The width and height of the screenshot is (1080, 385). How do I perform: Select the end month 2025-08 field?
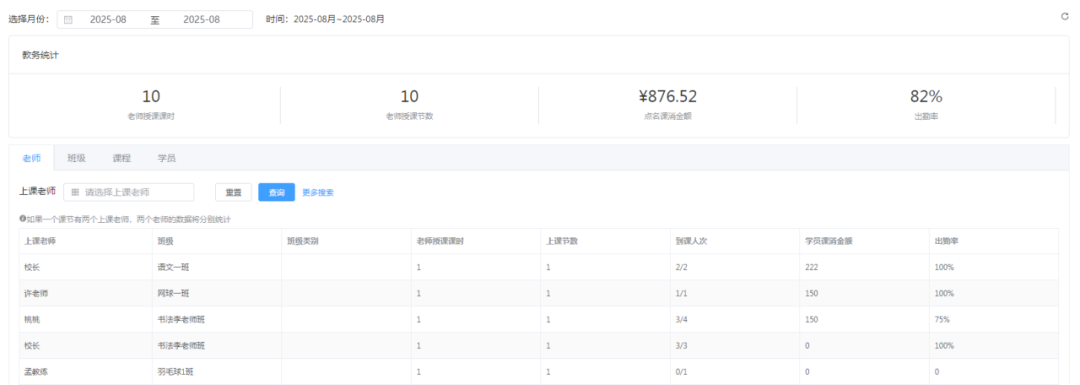pyautogui.click(x=201, y=20)
